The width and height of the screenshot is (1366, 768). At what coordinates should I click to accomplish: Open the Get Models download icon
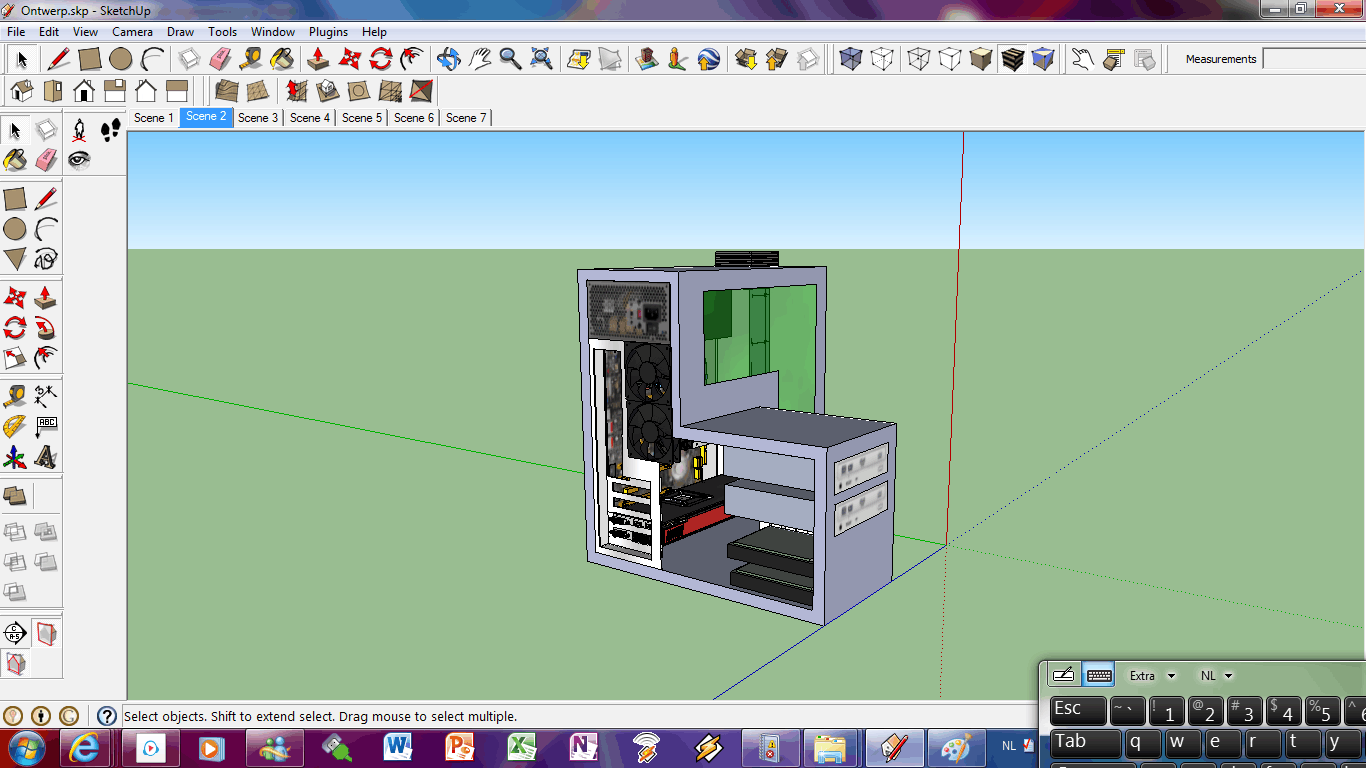tap(746, 58)
